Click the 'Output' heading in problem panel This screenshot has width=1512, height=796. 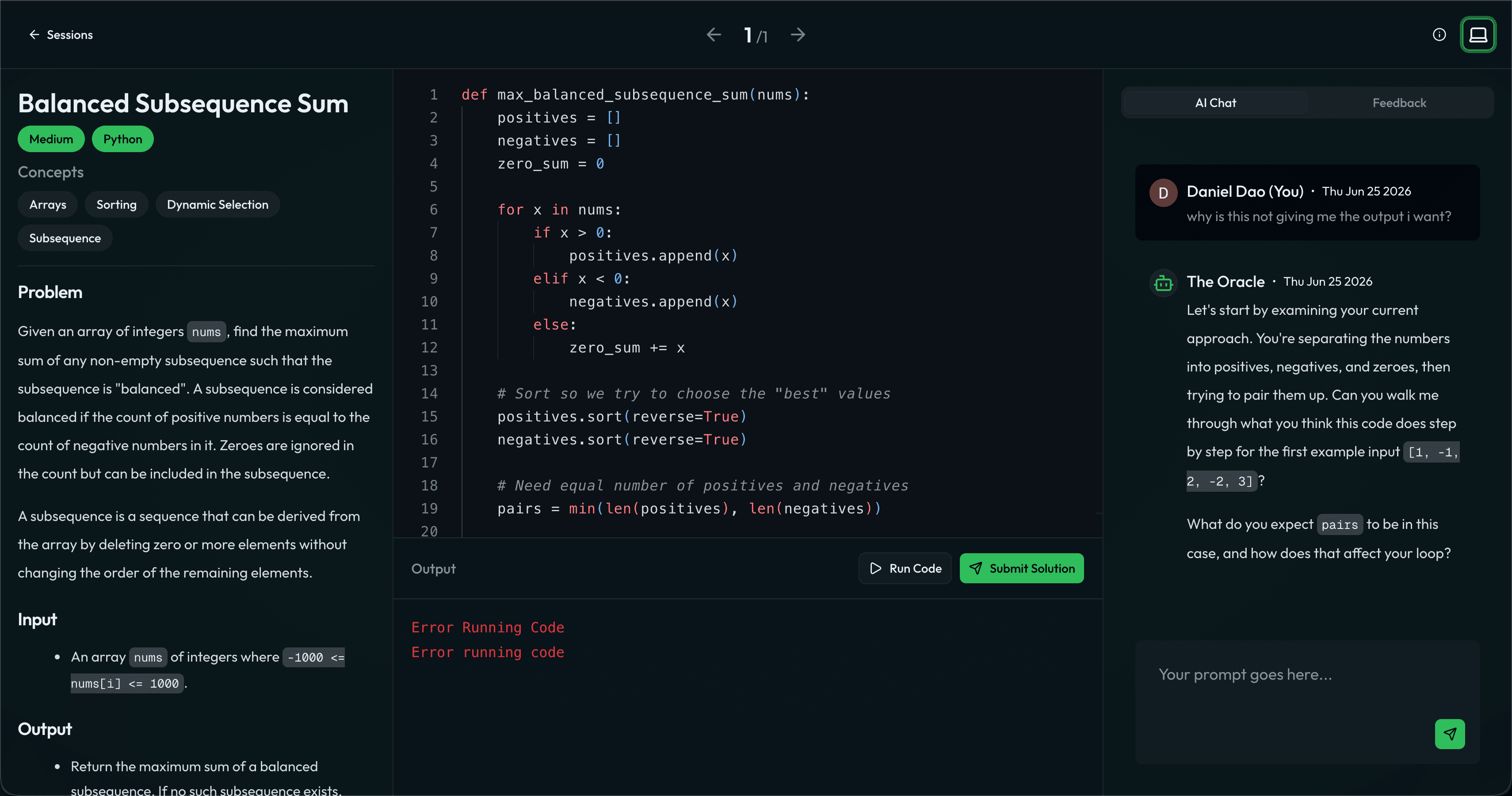point(45,729)
